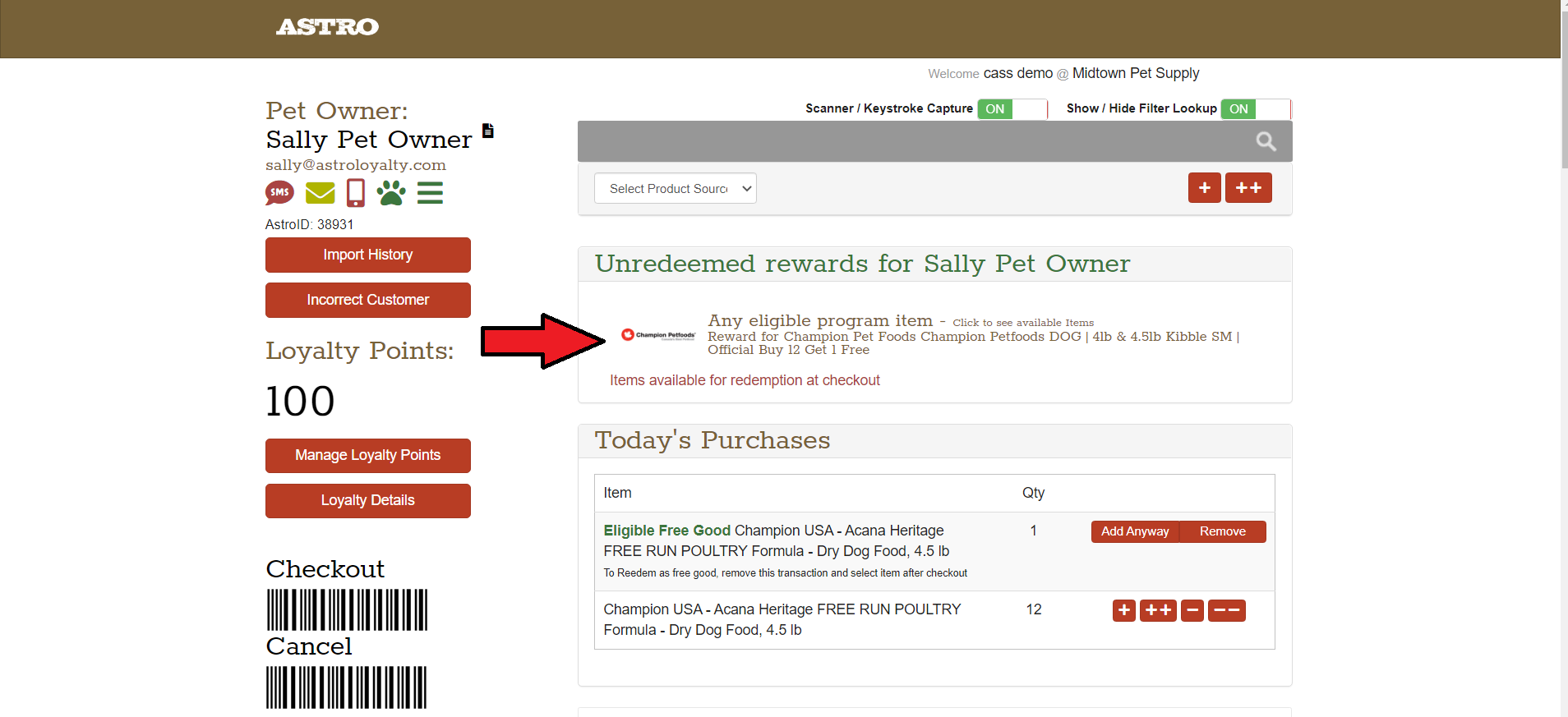This screenshot has height=717, width=1568.
Task: Click the Cancel barcode
Action: tap(347, 687)
